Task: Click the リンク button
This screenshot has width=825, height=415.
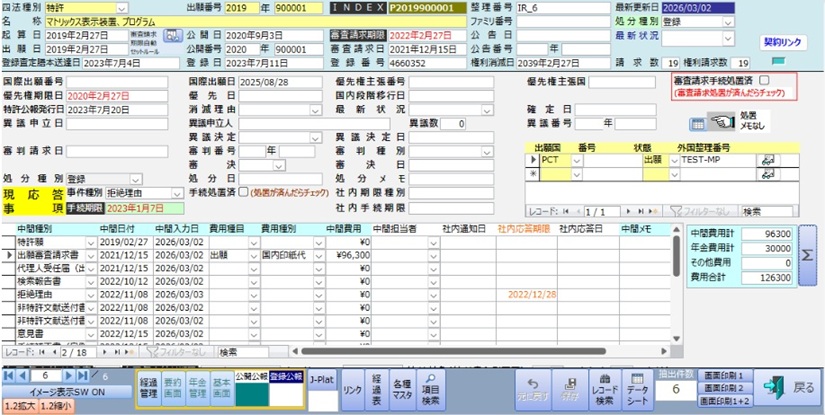Action: coord(351,390)
